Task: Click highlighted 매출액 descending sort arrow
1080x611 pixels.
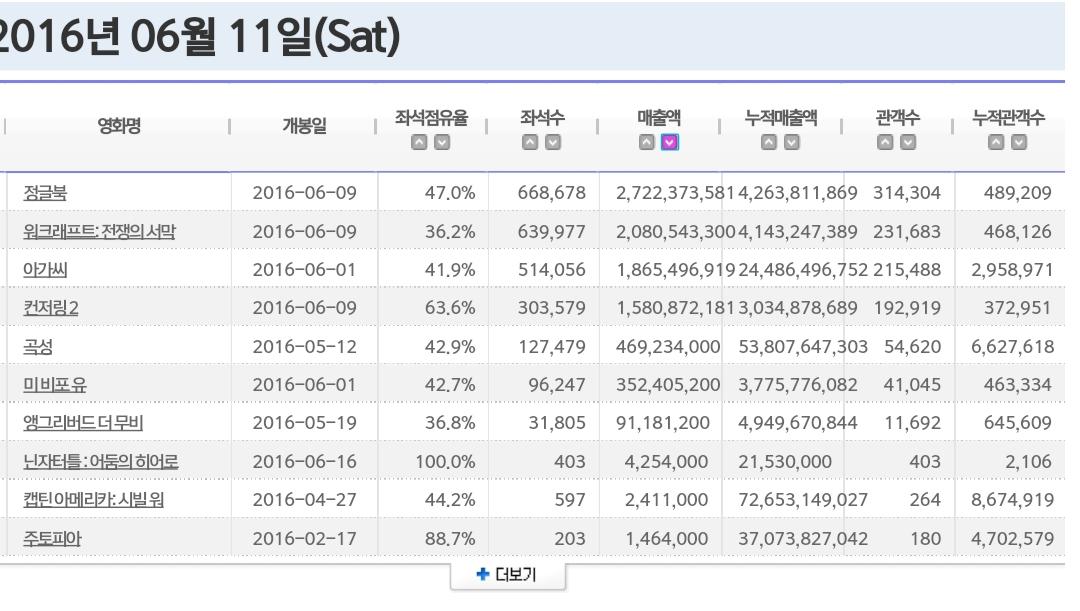Action: 669,143
